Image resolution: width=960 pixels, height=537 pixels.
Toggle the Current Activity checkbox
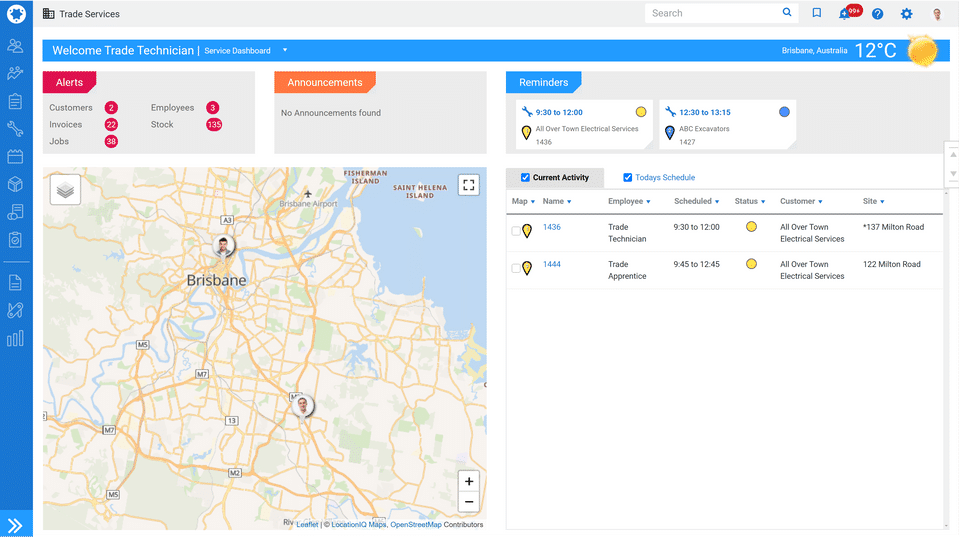525,178
